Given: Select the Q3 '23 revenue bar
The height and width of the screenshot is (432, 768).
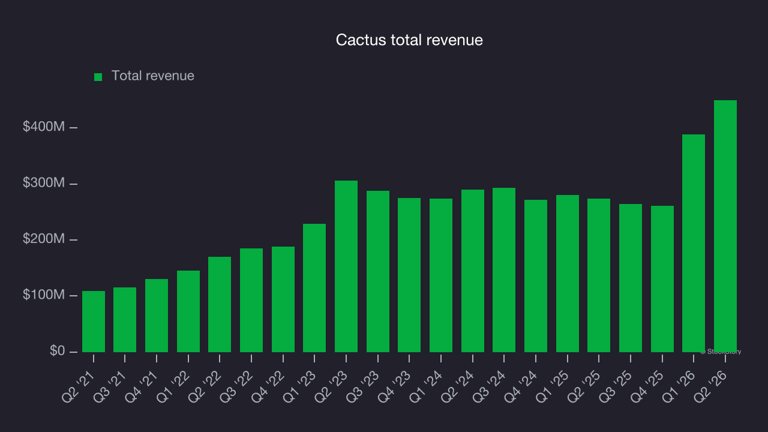Looking at the screenshot, I should pos(378,271).
